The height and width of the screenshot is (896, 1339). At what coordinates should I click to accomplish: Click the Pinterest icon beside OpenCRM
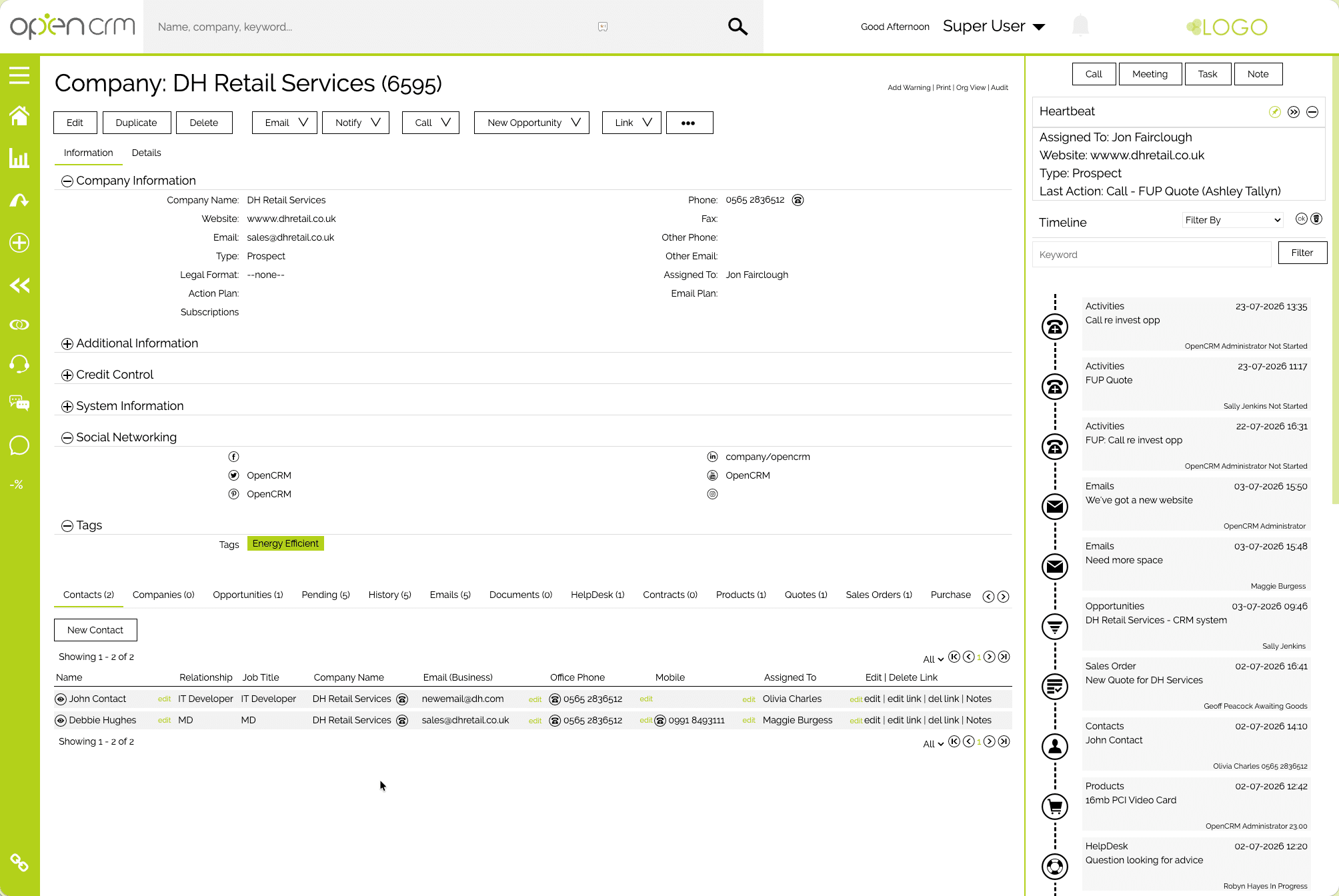[x=233, y=494]
